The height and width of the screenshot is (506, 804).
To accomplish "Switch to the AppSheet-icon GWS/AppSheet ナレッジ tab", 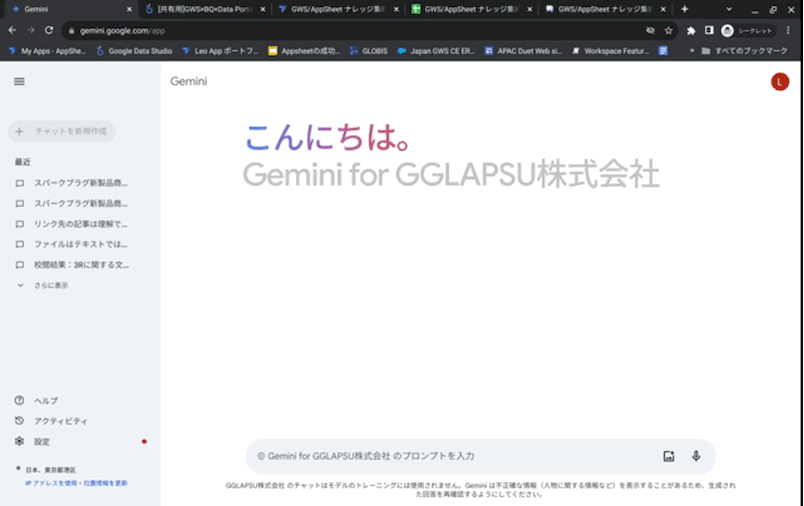I will click(x=338, y=9).
